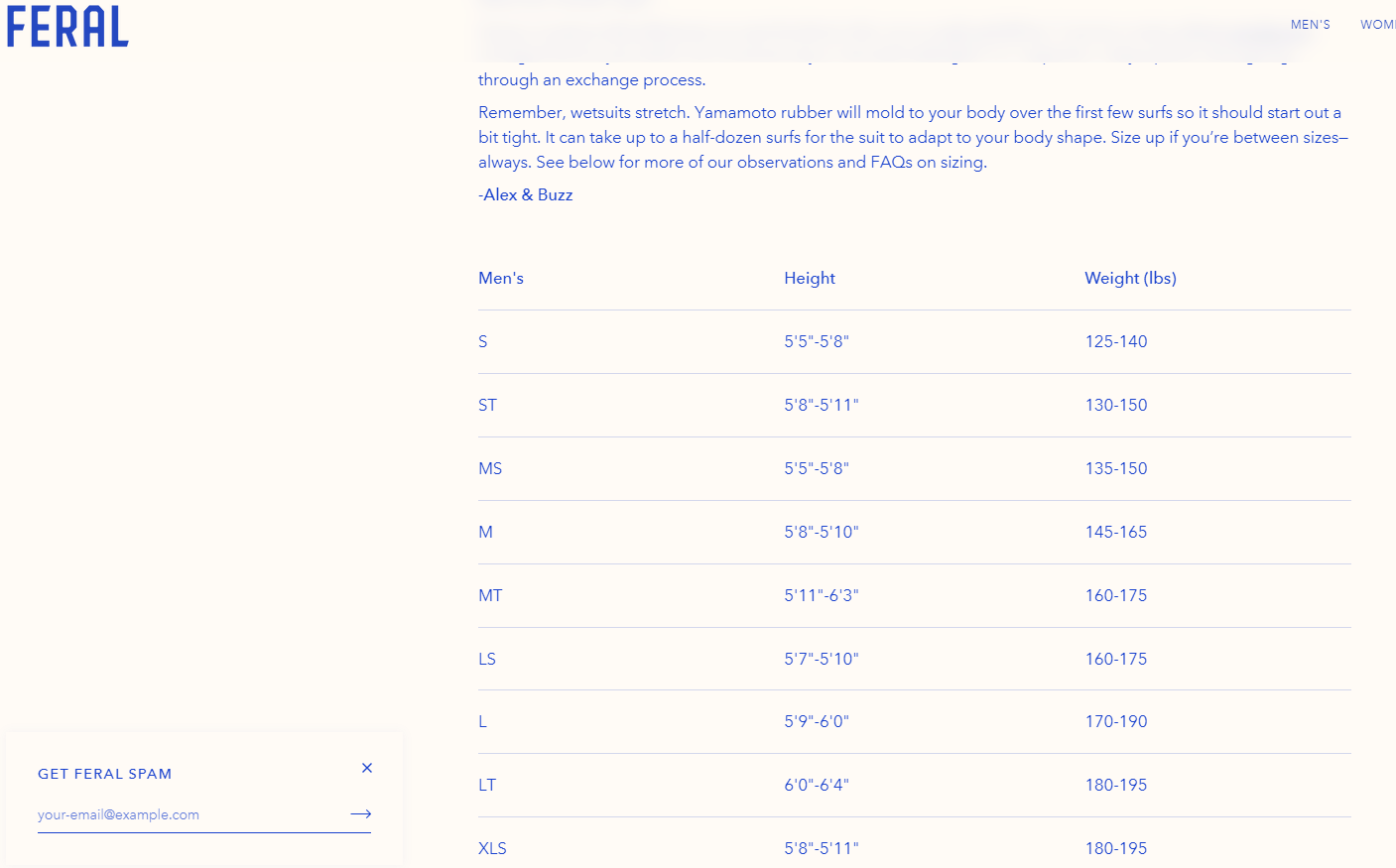Select the MT size row label

coord(490,595)
